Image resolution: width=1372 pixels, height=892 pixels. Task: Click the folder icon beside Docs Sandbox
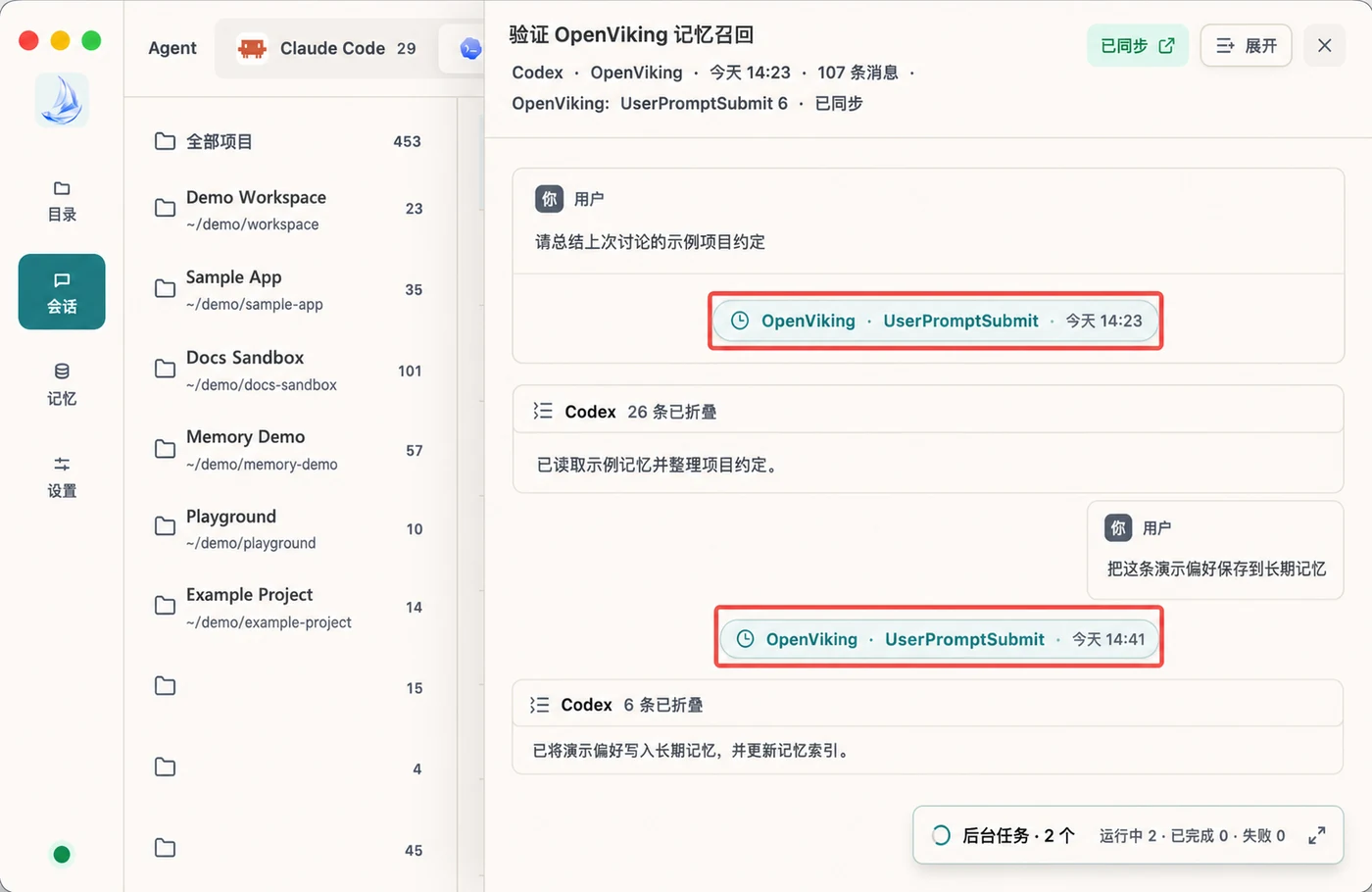pos(166,369)
